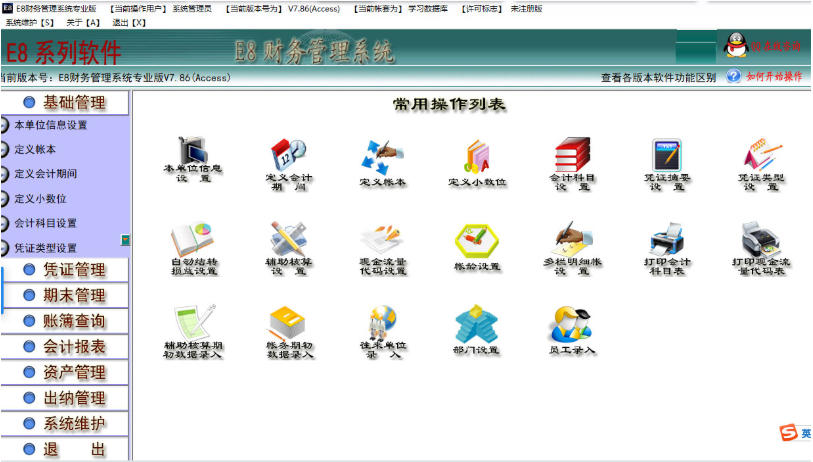Open the 查看各版本软件功能区别 link

click(658, 78)
